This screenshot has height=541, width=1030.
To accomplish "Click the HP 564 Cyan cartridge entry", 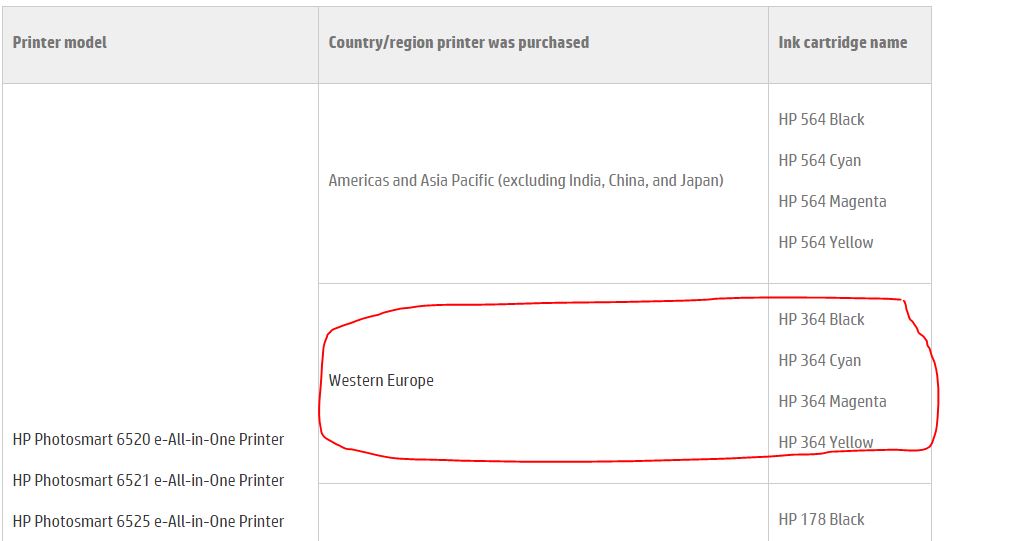I will tap(819, 160).
